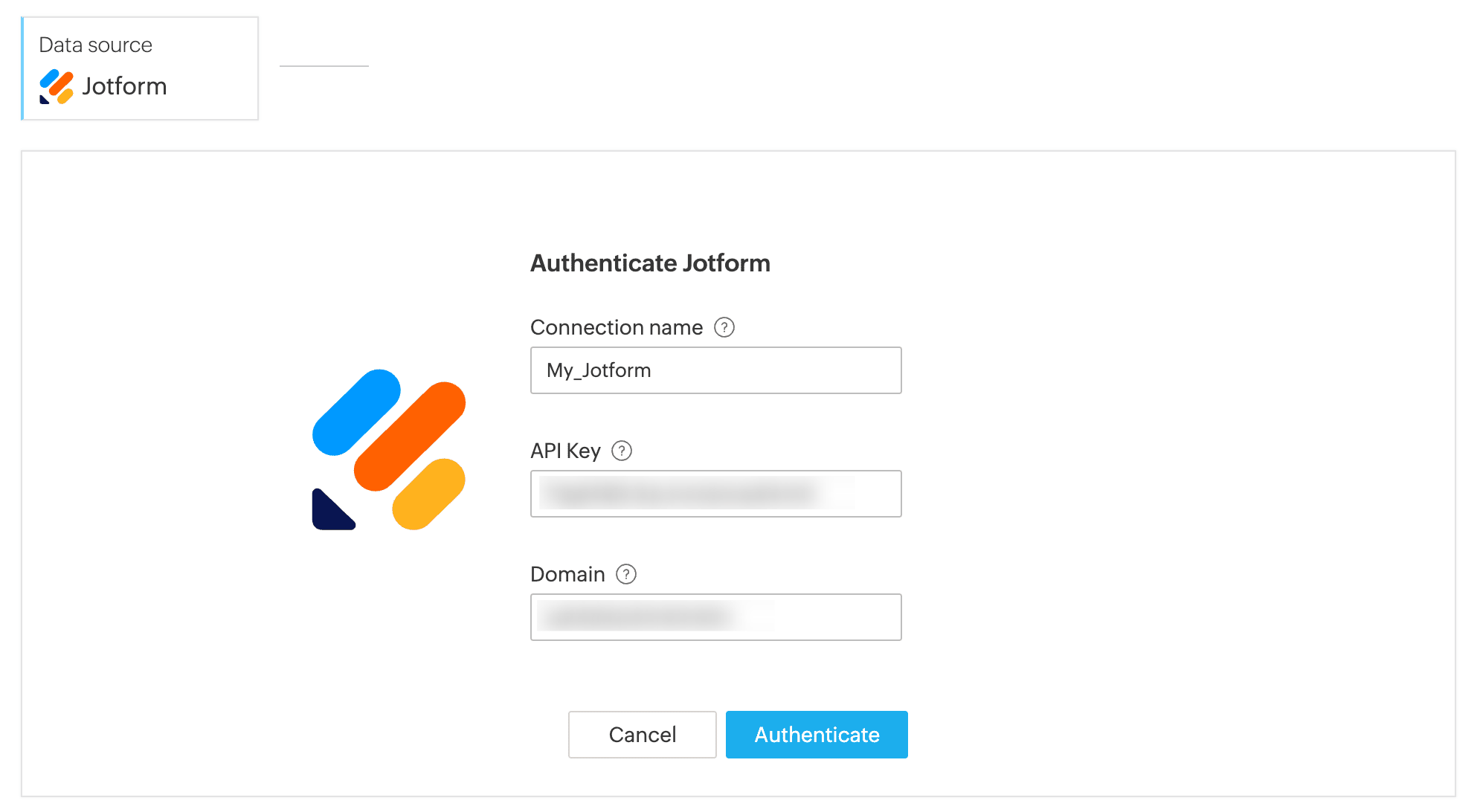Click the yellow stripe of the large Jotform logo

tap(428, 494)
